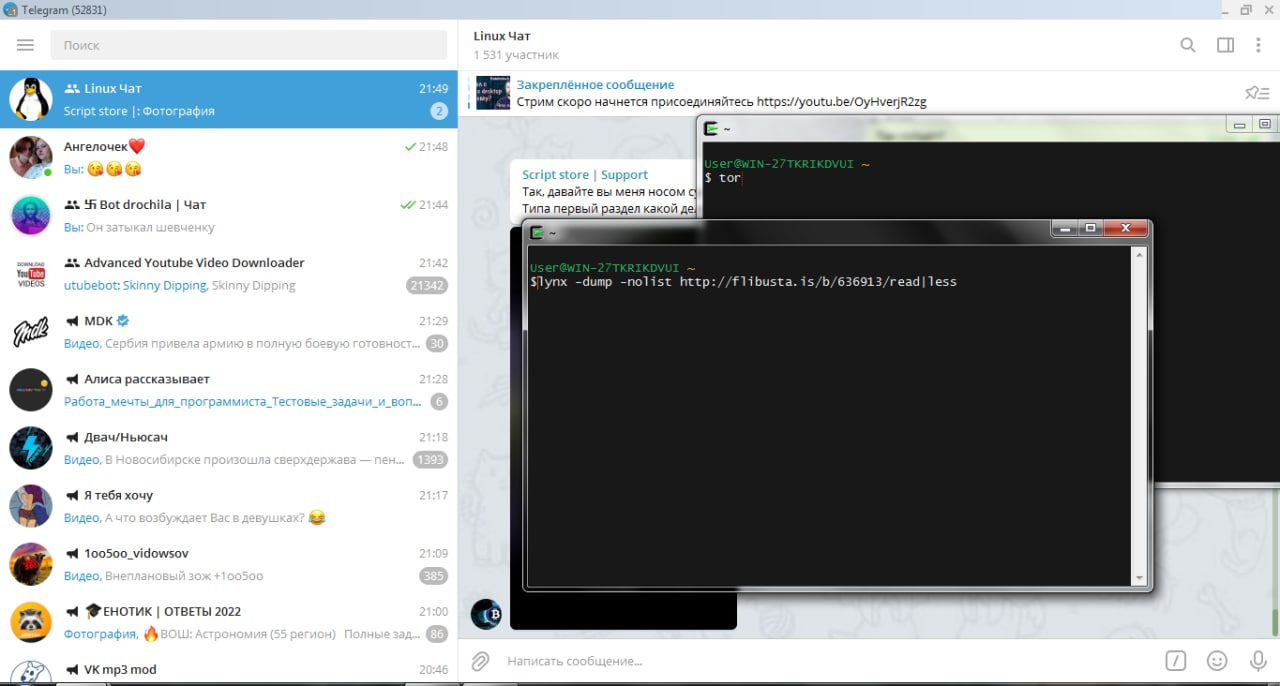1280x686 pixels.
Task: Open the ЕНОТИК | ОТВЕТЫ 2022 channel
Action: tap(229, 621)
